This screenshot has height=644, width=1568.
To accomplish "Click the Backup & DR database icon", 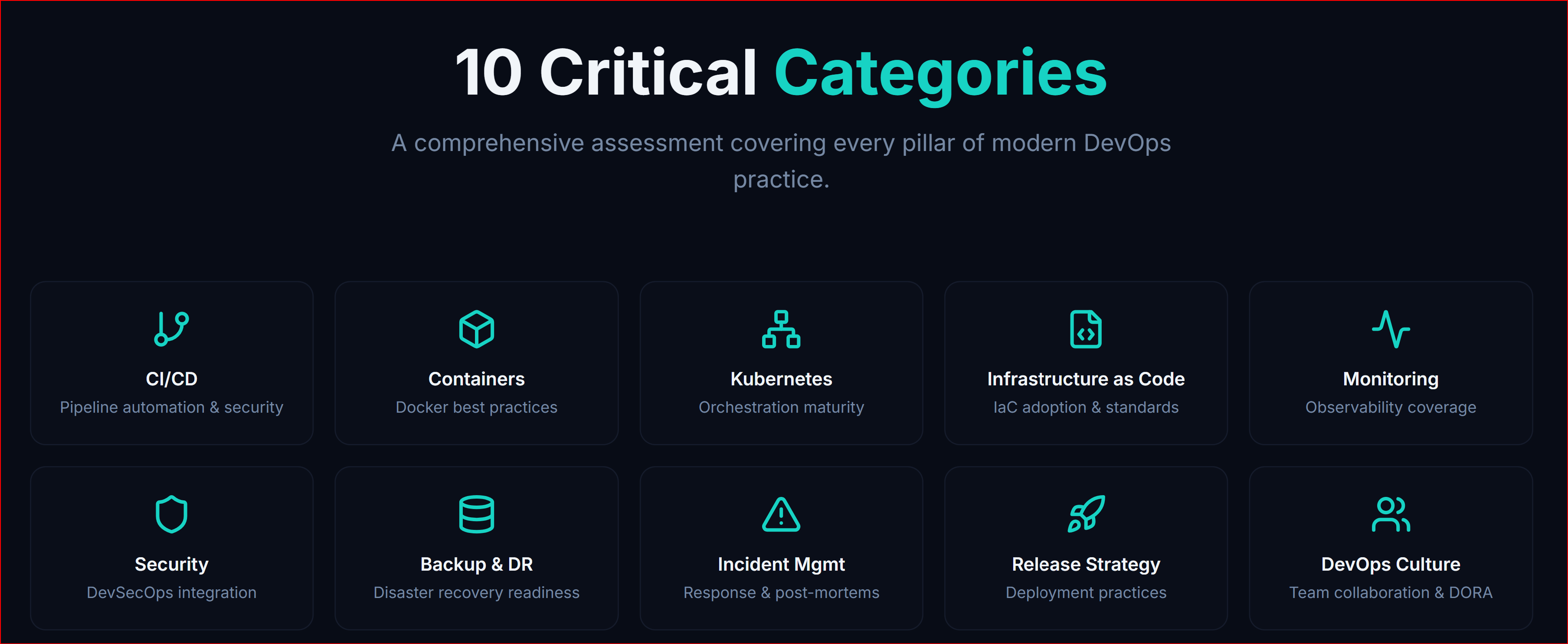I will [477, 514].
